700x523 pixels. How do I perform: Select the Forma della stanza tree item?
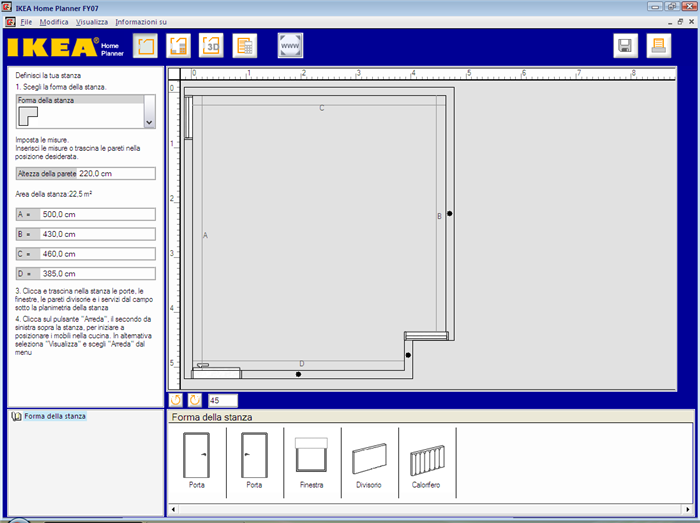pyautogui.click(x=54, y=416)
